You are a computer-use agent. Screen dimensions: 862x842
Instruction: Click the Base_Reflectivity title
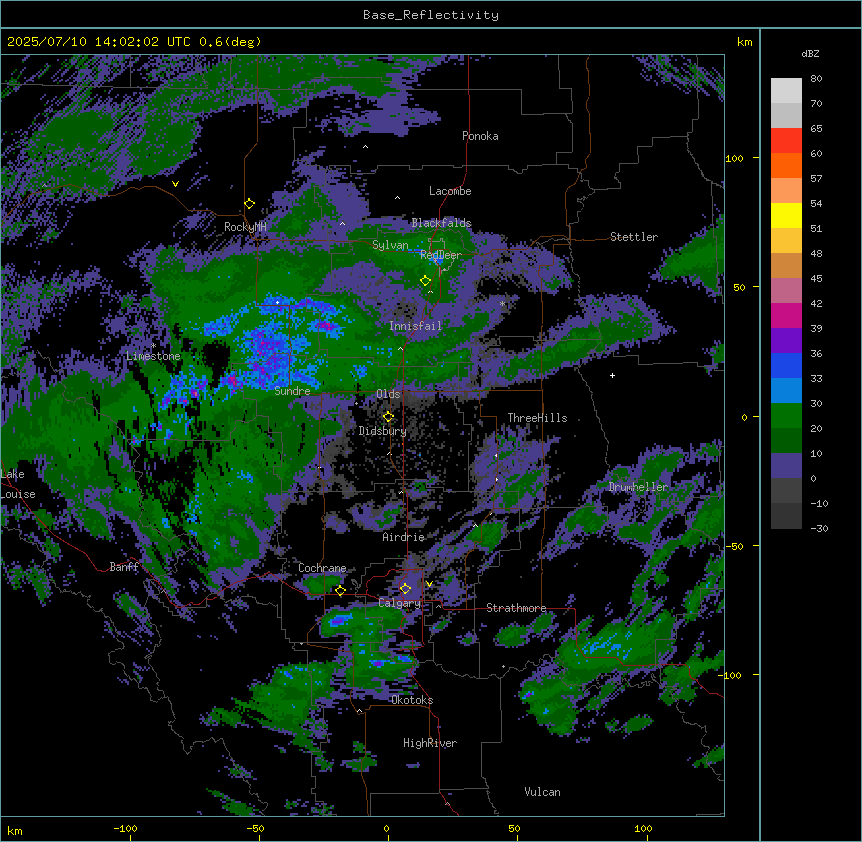tap(431, 15)
